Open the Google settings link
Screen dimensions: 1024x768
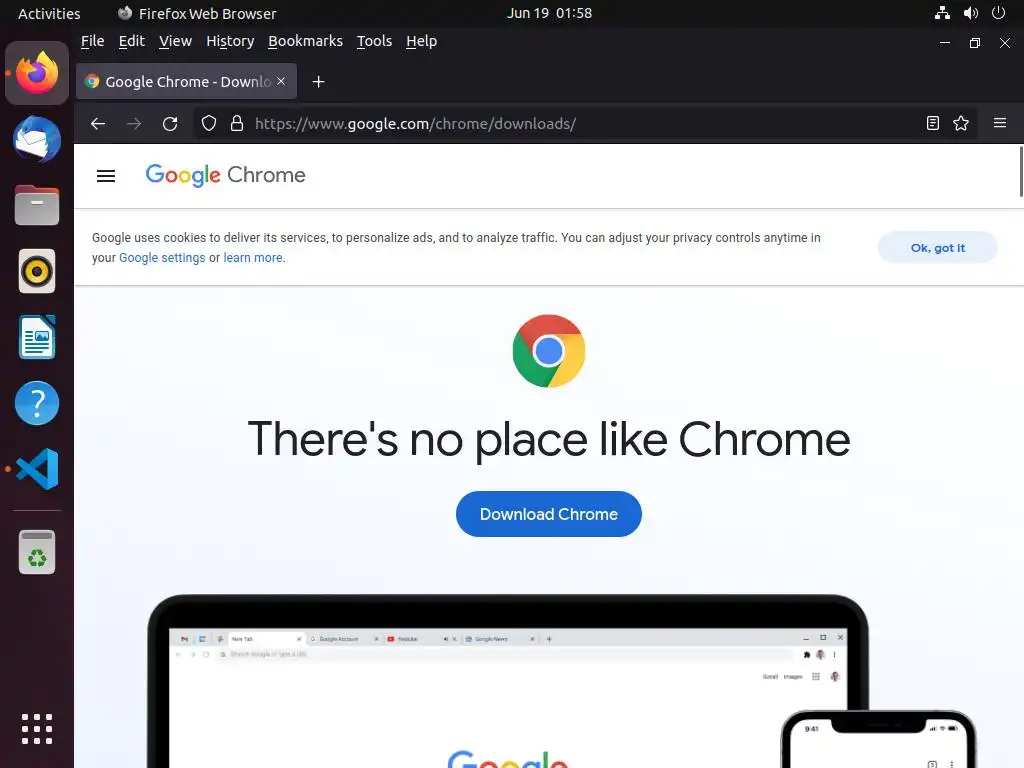162,257
